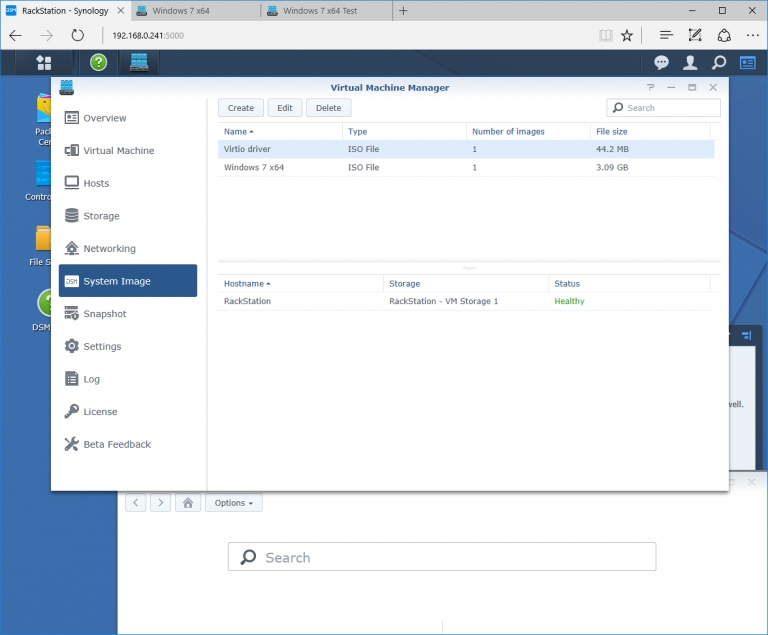Sort hosts by Hostname column header
768x635 pixels.
point(246,284)
